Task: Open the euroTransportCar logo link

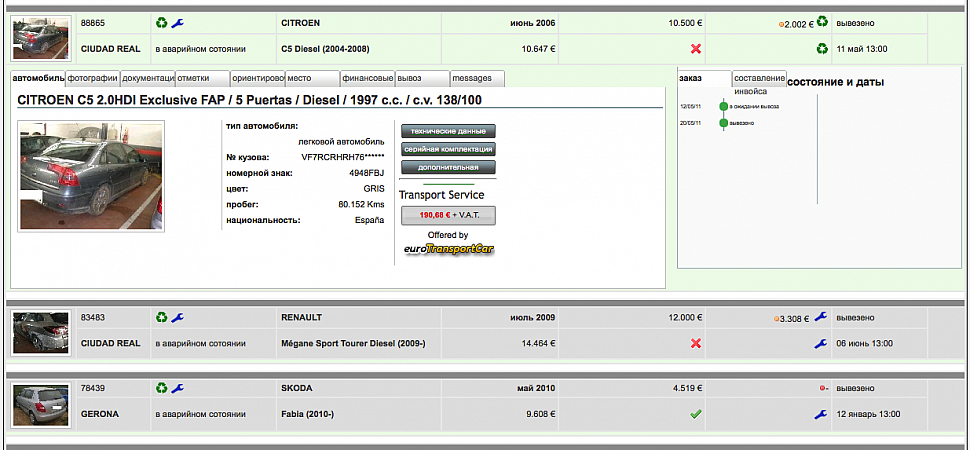Action: click(449, 249)
